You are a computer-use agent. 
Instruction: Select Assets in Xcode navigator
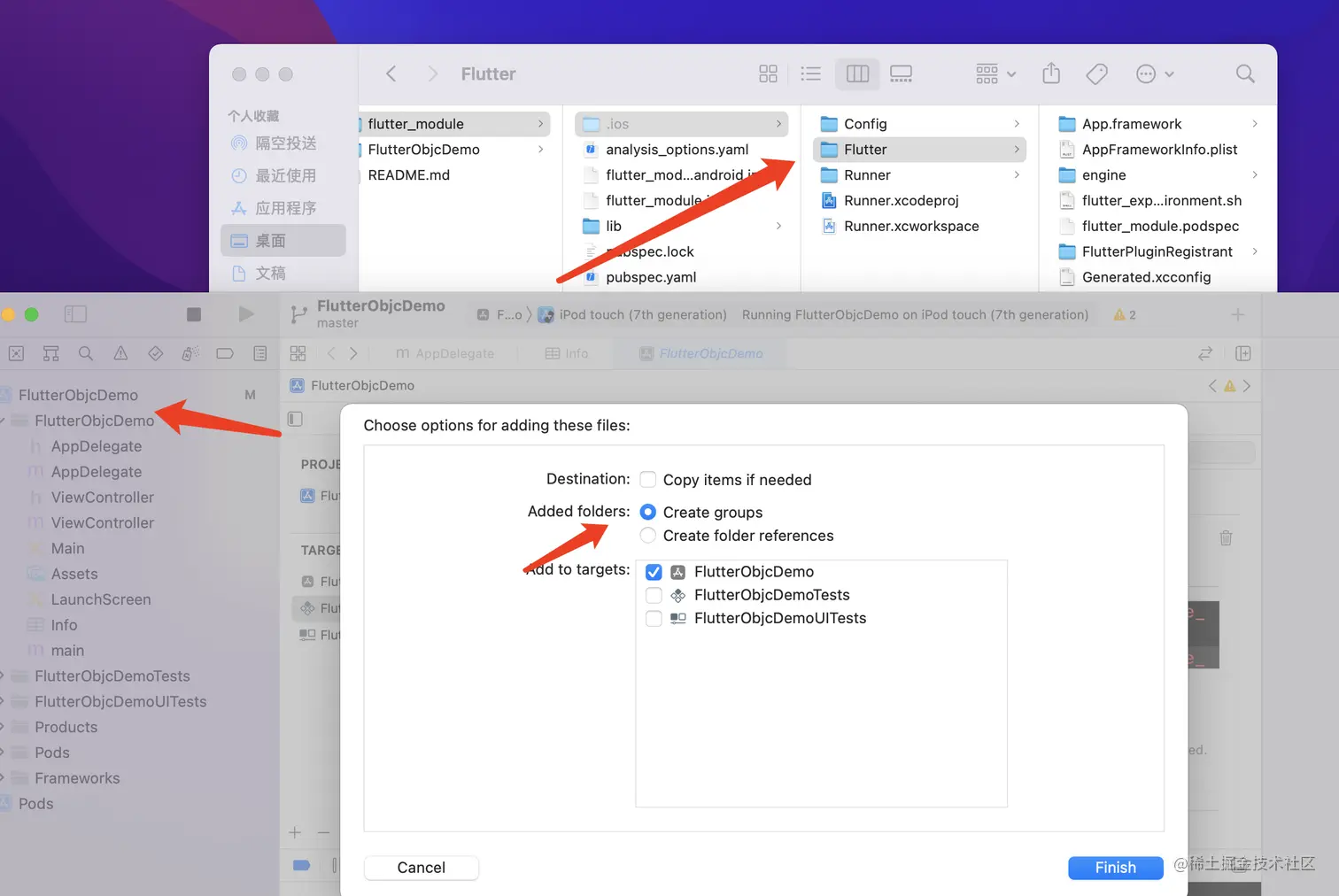(x=63, y=574)
